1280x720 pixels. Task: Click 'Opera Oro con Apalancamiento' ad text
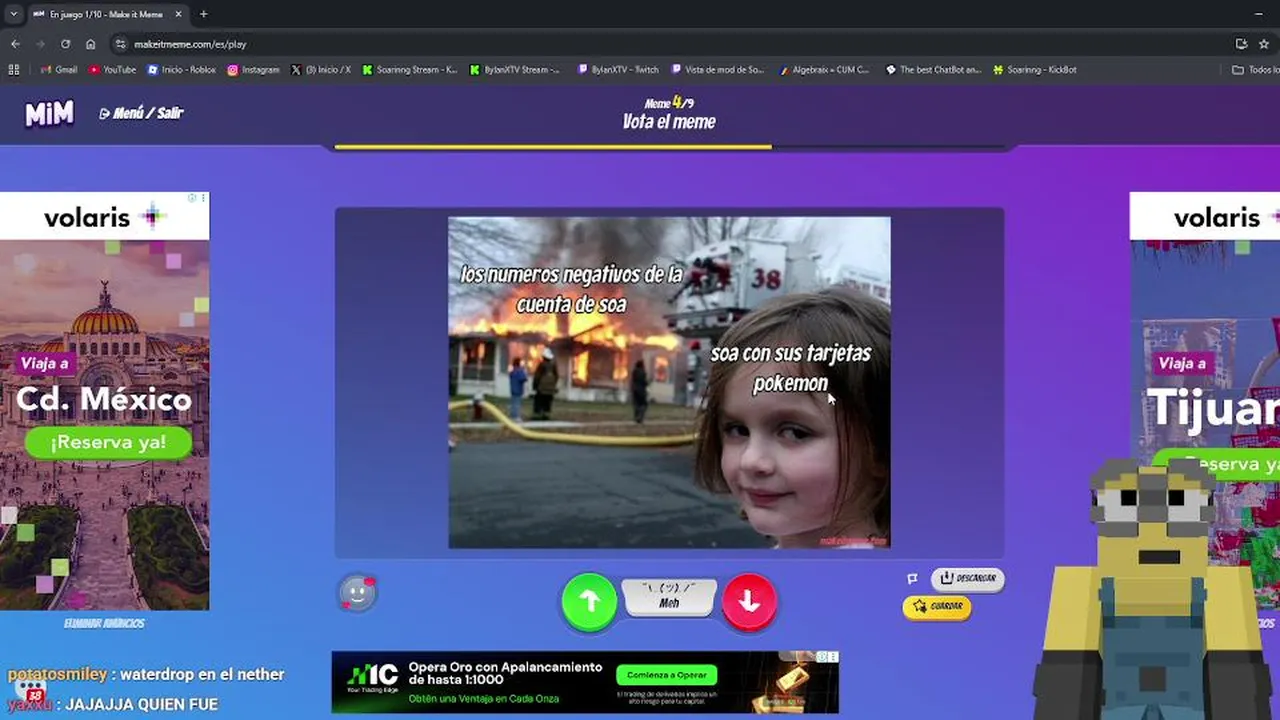click(x=505, y=674)
